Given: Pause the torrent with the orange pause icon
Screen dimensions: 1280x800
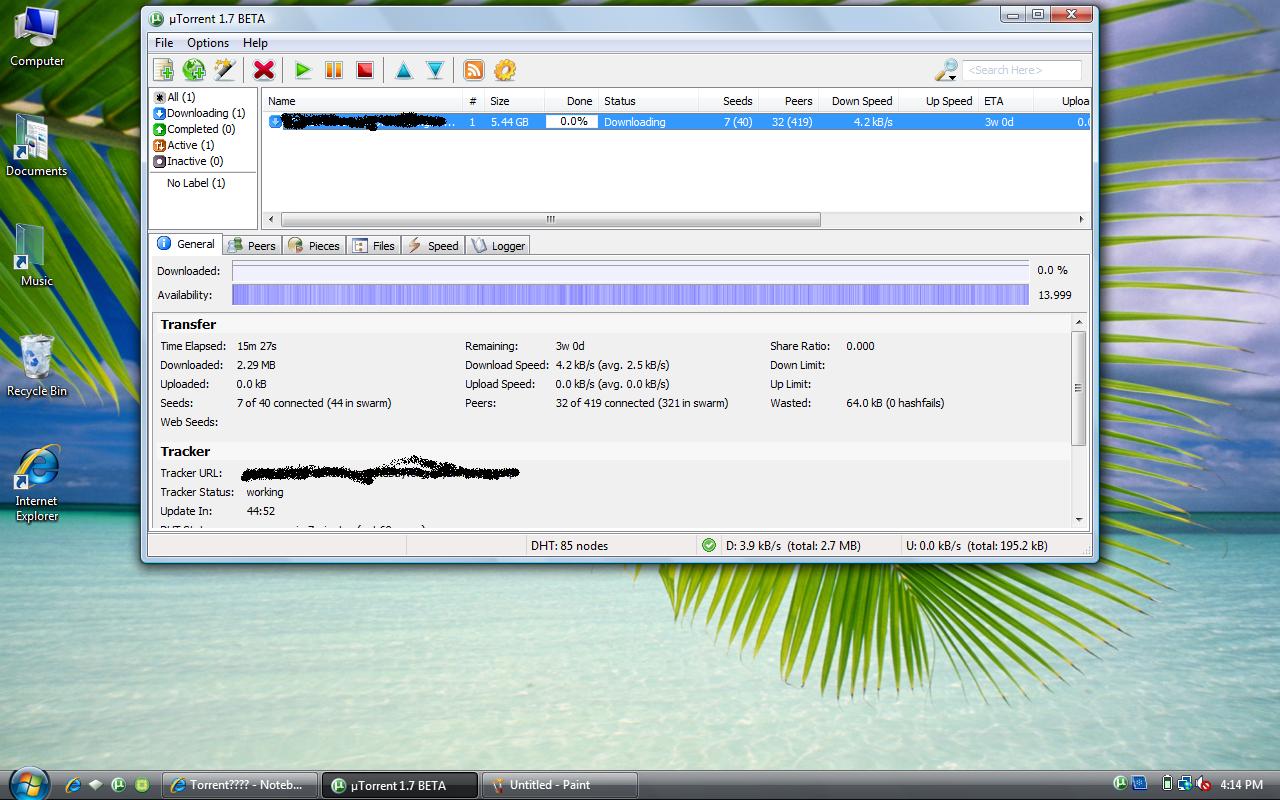Looking at the screenshot, I should [x=334, y=70].
